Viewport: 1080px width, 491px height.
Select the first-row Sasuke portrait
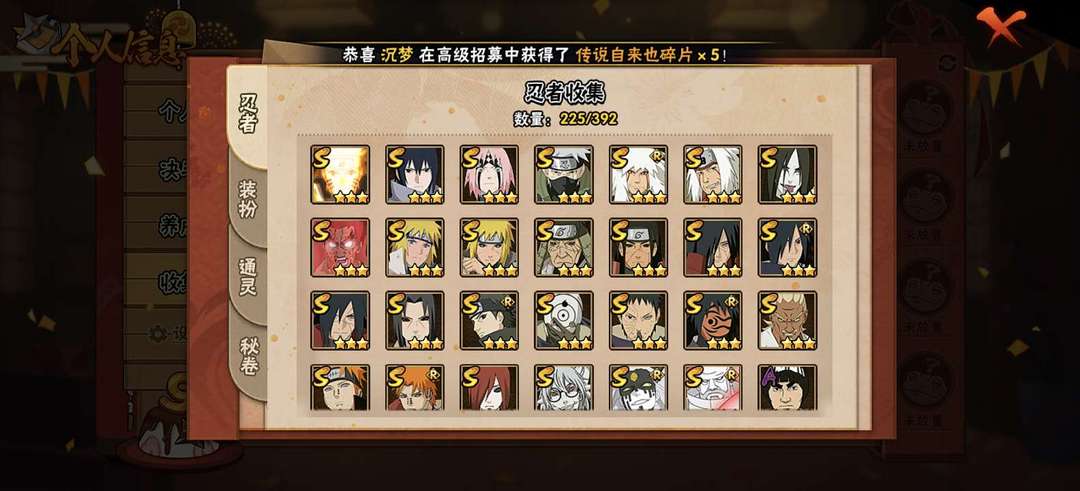(415, 174)
